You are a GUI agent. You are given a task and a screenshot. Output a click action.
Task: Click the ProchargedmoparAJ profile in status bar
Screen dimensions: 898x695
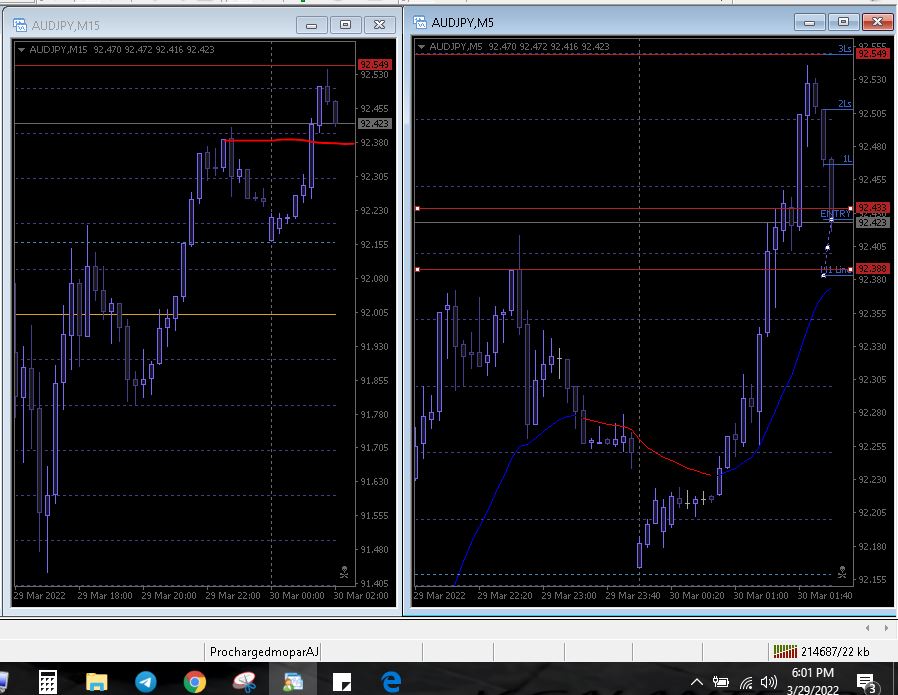pos(264,651)
